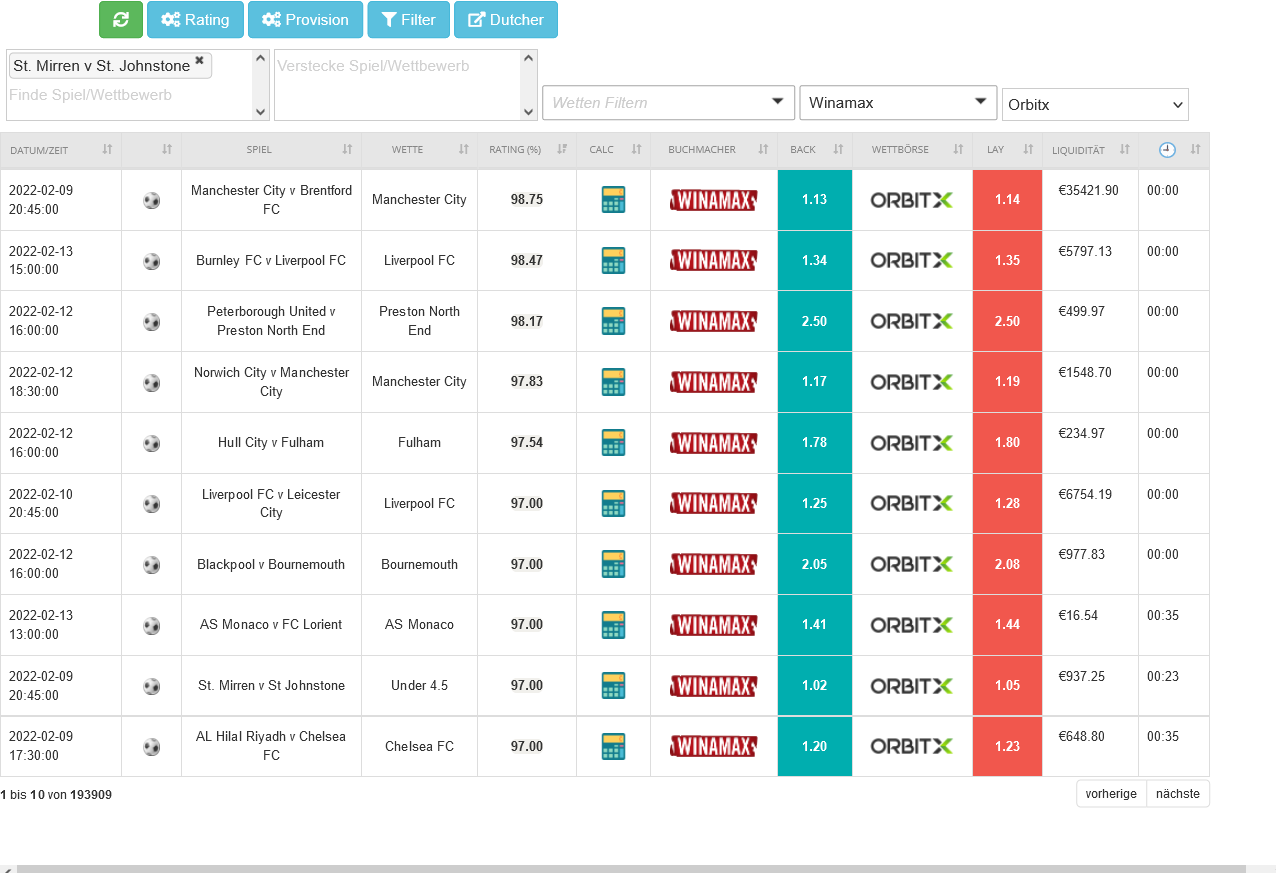Image resolution: width=1276 pixels, height=873 pixels.
Task: Expand the Wetten Filtern dropdown
Action: pos(668,102)
